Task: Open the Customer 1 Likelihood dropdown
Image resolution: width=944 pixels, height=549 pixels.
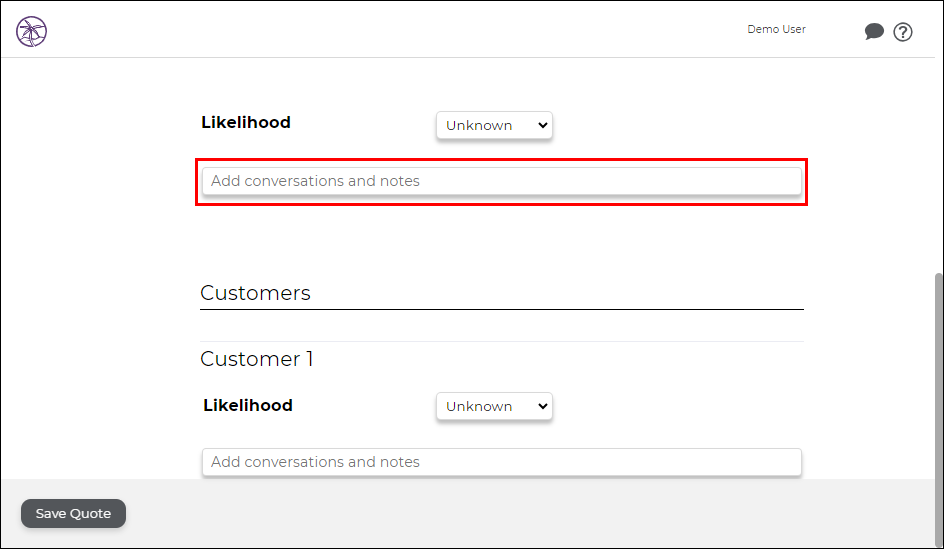Action: [x=494, y=406]
